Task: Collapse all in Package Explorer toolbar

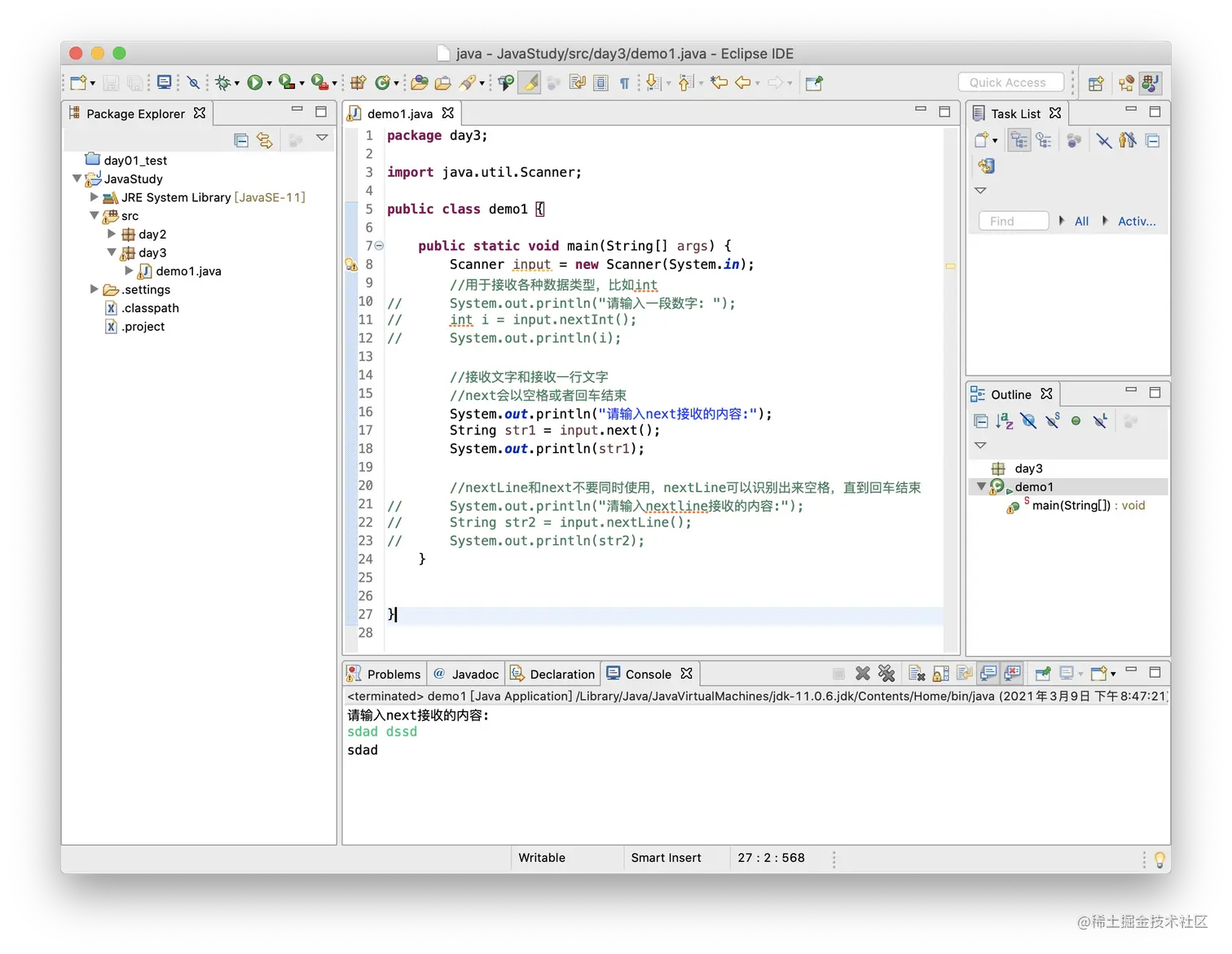Action: point(241,140)
